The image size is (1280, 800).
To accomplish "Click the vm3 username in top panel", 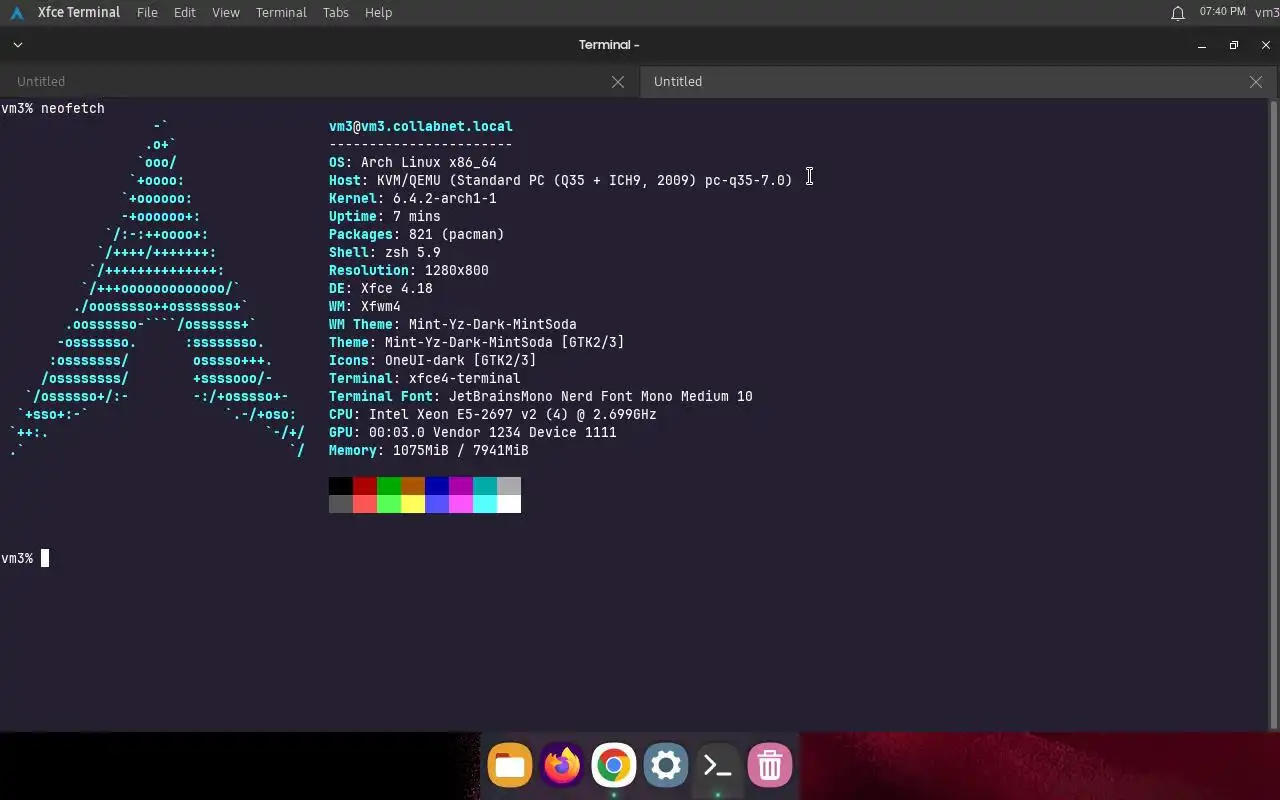I will pyautogui.click(x=1267, y=13).
